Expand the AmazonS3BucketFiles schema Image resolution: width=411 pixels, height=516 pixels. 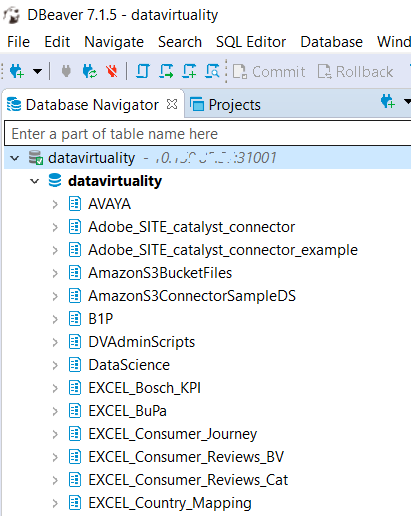coord(55,273)
